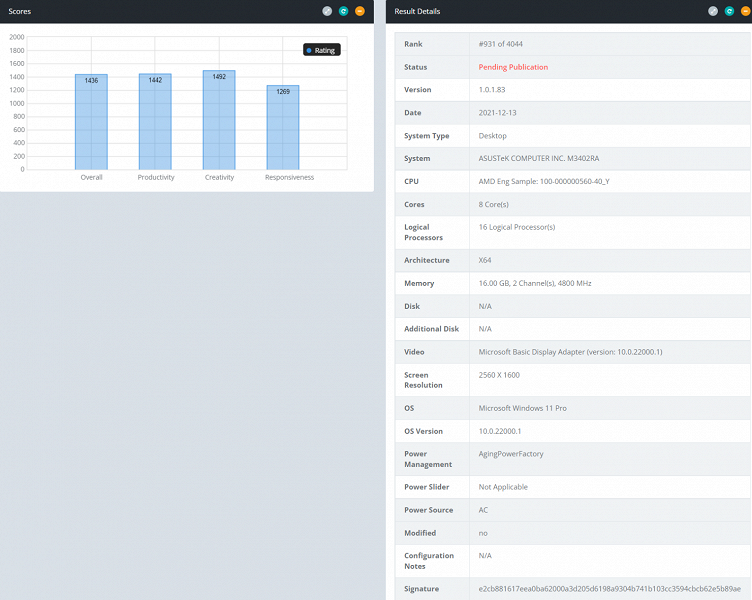
Task: Collapse Result Details using orange minus icon
Action: click(745, 11)
